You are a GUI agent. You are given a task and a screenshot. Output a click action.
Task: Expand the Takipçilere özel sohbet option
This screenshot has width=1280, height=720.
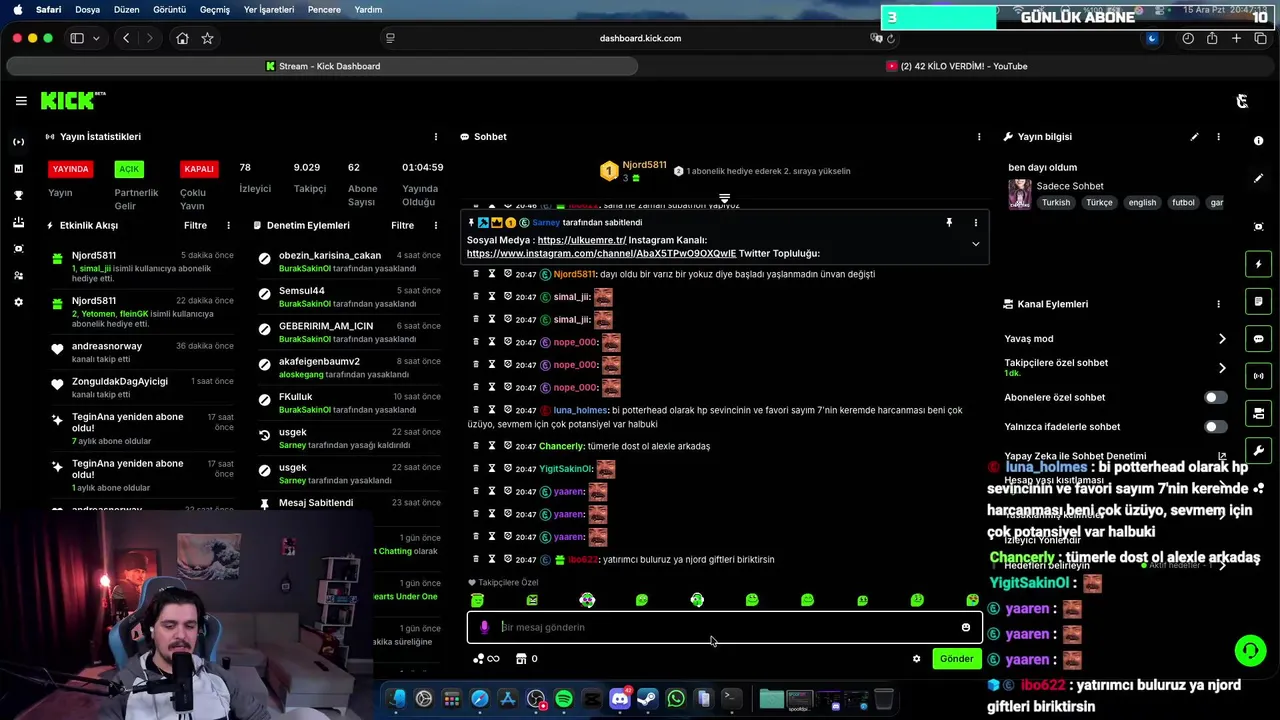coord(1222,368)
